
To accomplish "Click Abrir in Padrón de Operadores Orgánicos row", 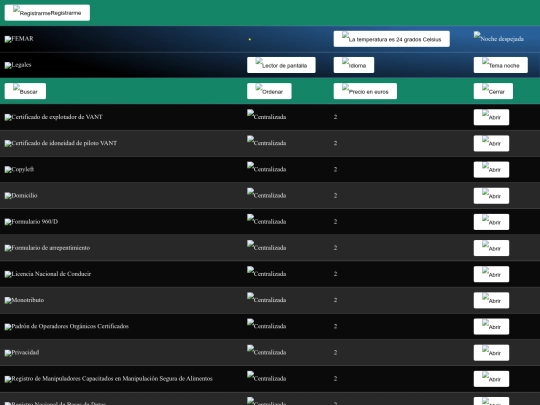I will [491, 327].
